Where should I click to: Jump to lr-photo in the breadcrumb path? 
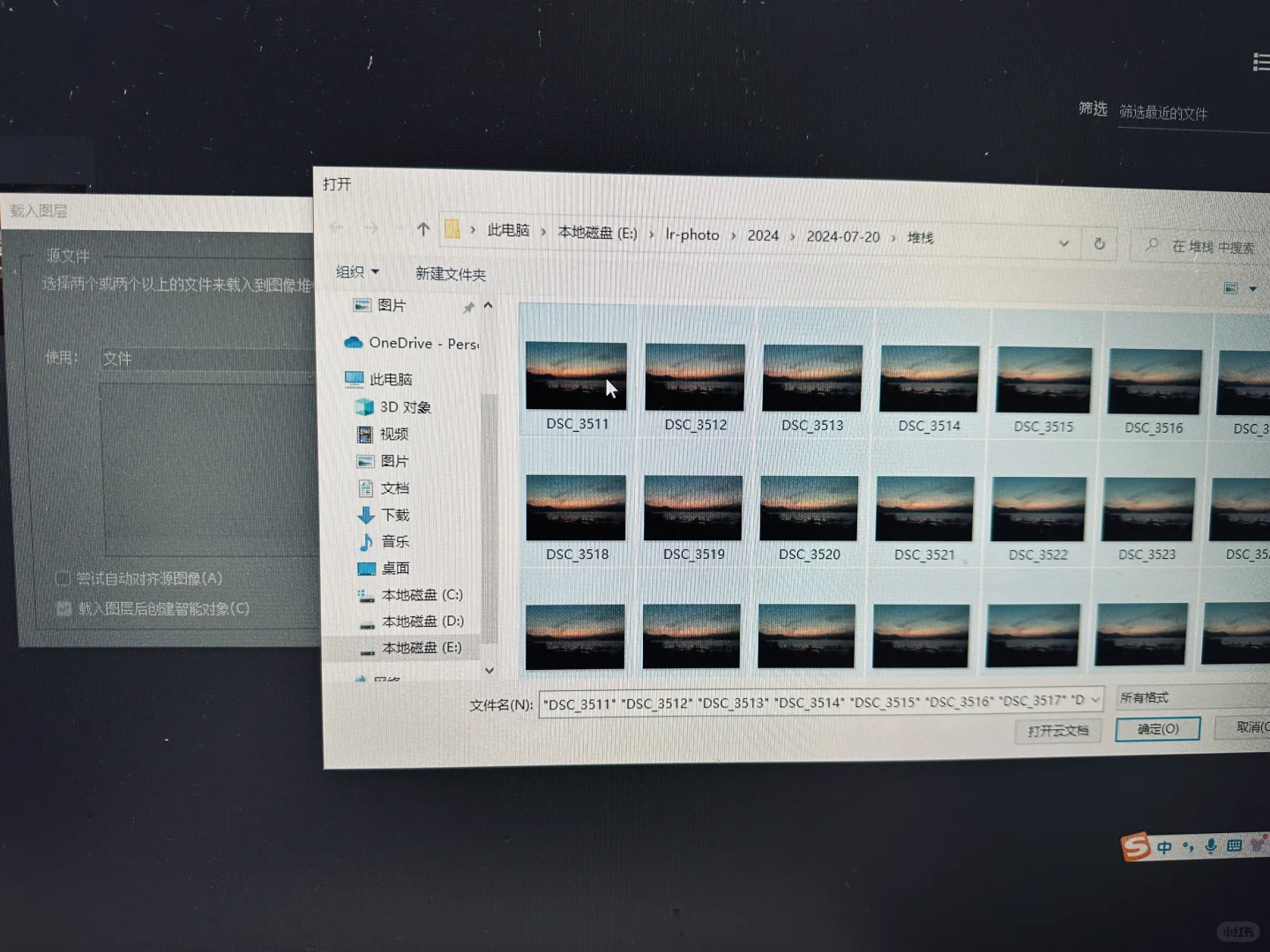click(x=692, y=234)
